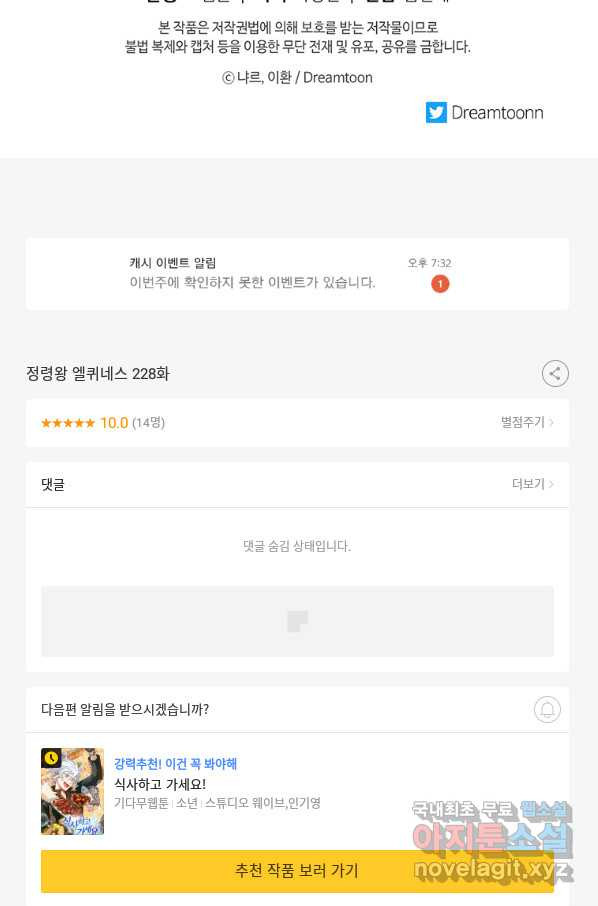Click the 정령왕 엘퀴네스 228화 title

tap(98, 374)
